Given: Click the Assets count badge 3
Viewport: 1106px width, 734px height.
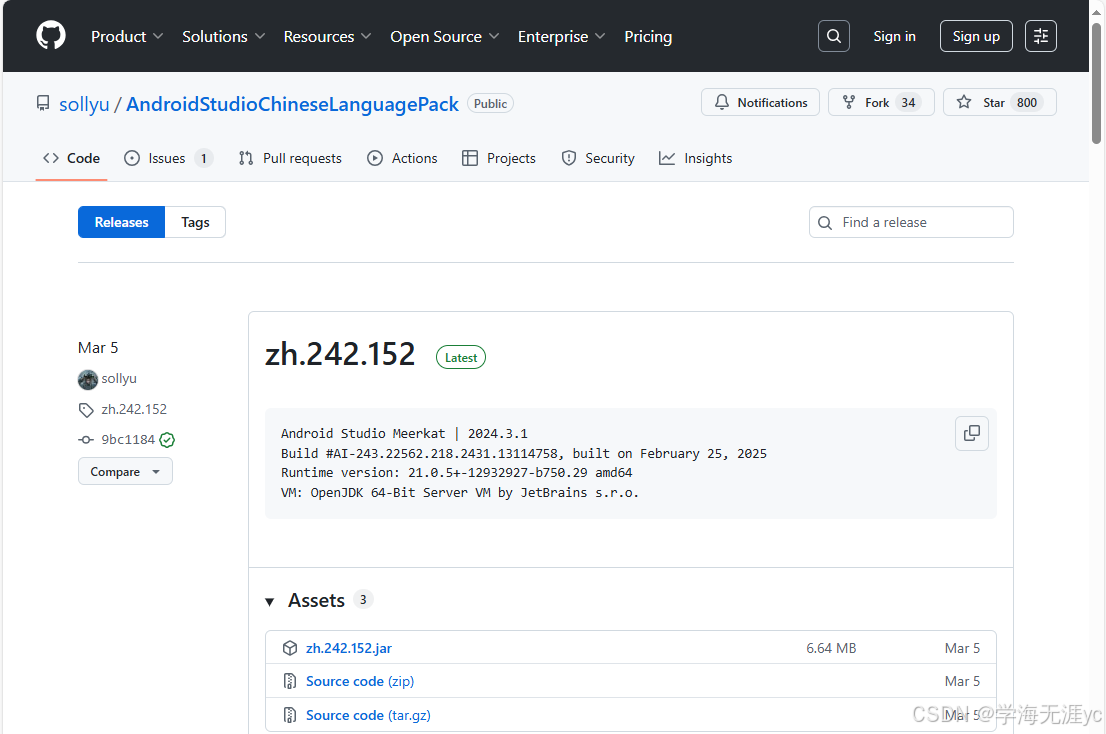Looking at the screenshot, I should tap(363, 599).
